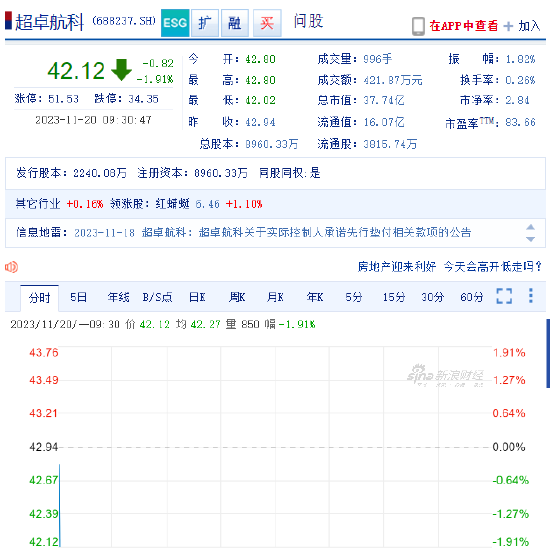The width and height of the screenshot is (550, 550).
Task: Click the page scrollbar thumb beside the chart
Action: 548,353
